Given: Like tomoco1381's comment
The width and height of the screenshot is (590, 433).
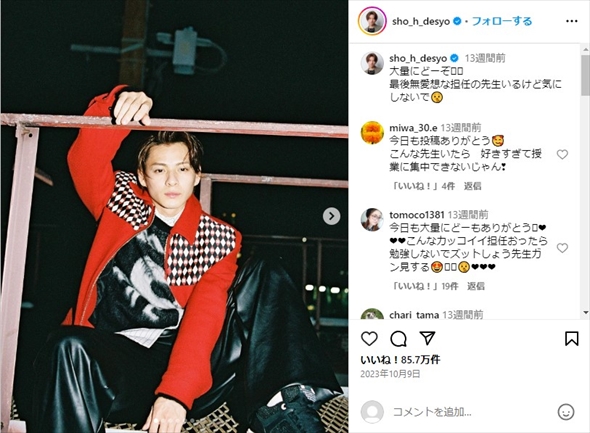Looking at the screenshot, I should coord(562,248).
